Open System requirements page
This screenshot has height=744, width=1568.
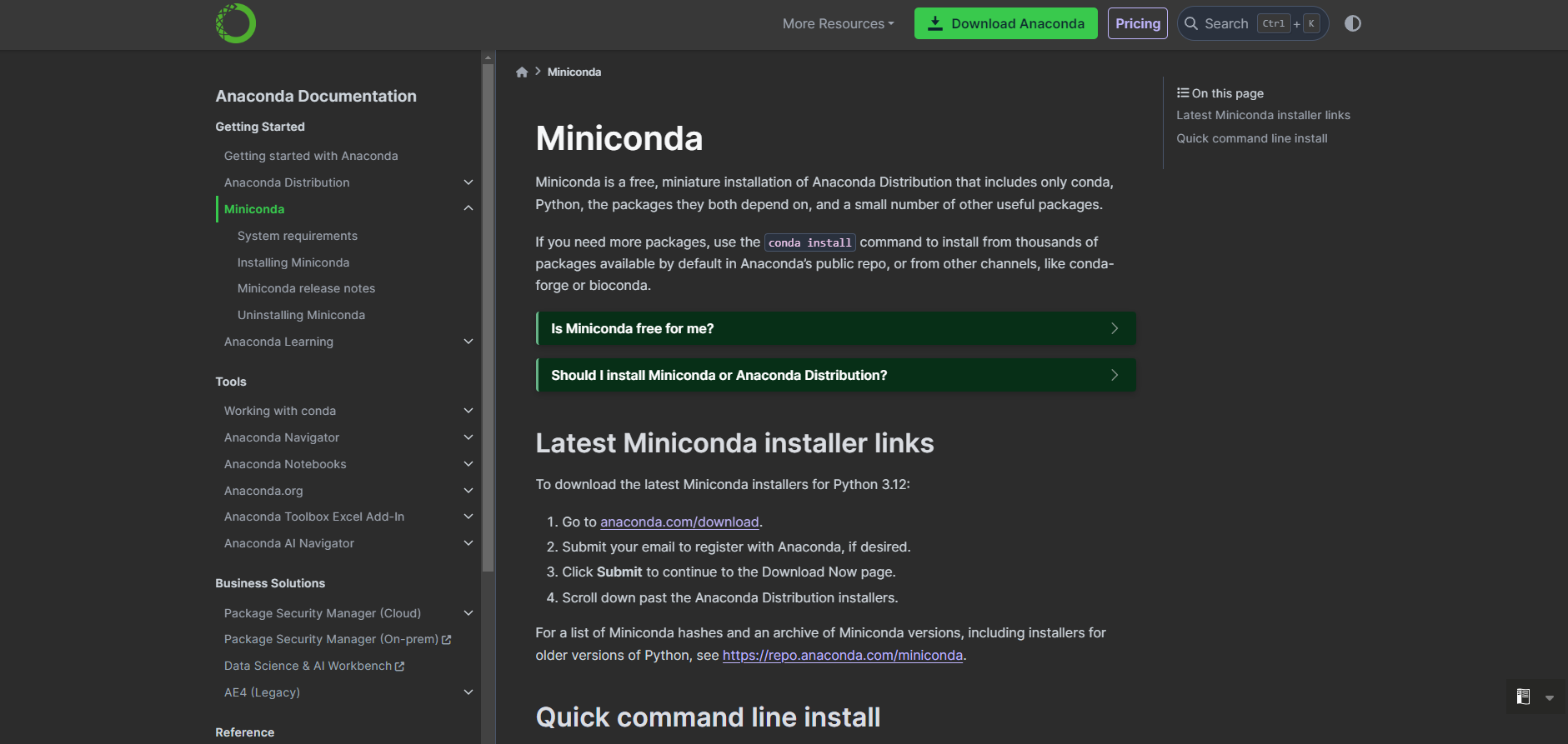coord(298,236)
